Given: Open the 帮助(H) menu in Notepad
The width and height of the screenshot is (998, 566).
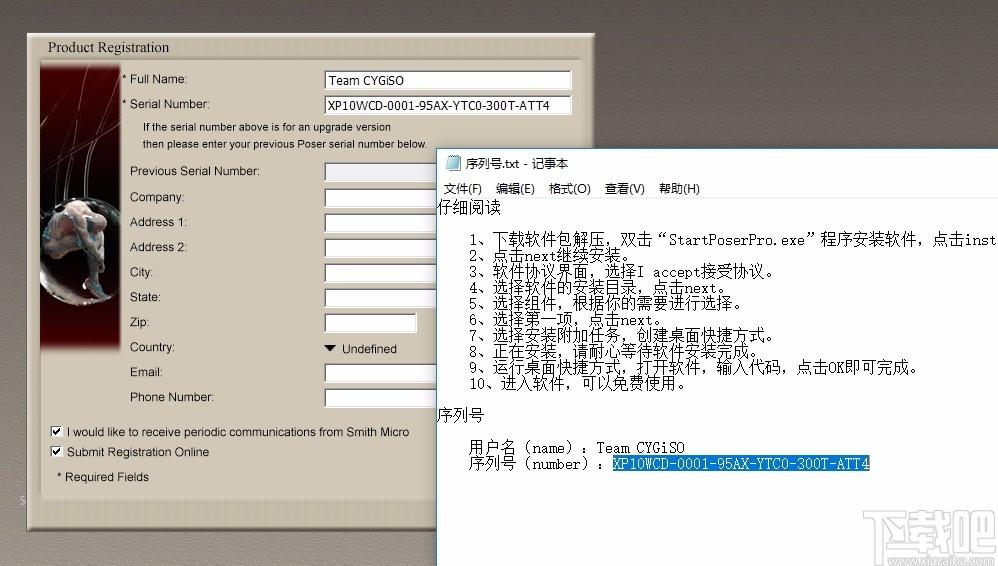Looking at the screenshot, I should (x=679, y=188).
